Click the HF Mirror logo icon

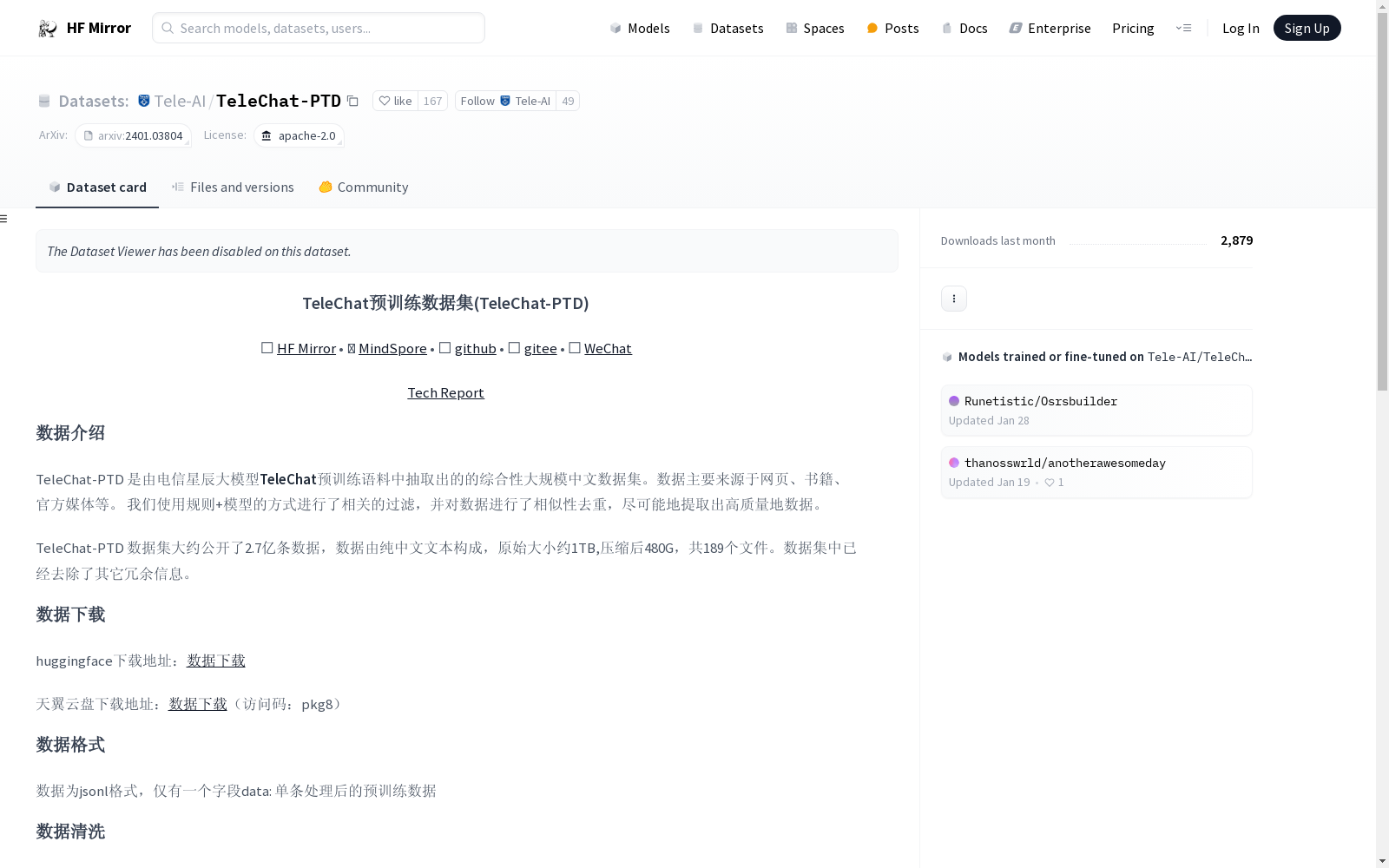pyautogui.click(x=48, y=29)
